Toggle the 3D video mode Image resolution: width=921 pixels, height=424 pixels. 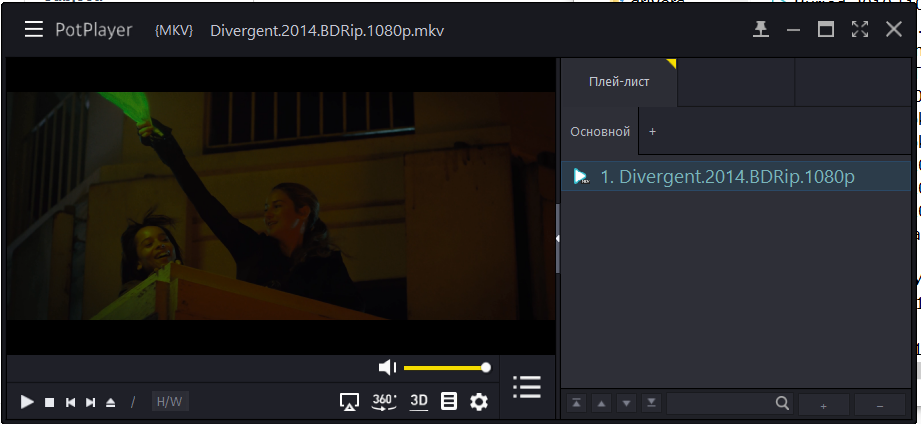[419, 402]
